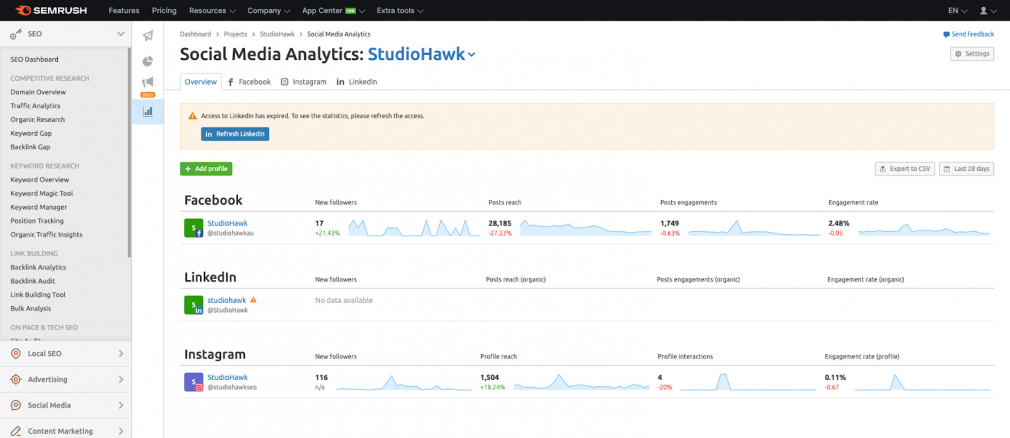Go to Dashboard breadcrumb

pos(195,34)
